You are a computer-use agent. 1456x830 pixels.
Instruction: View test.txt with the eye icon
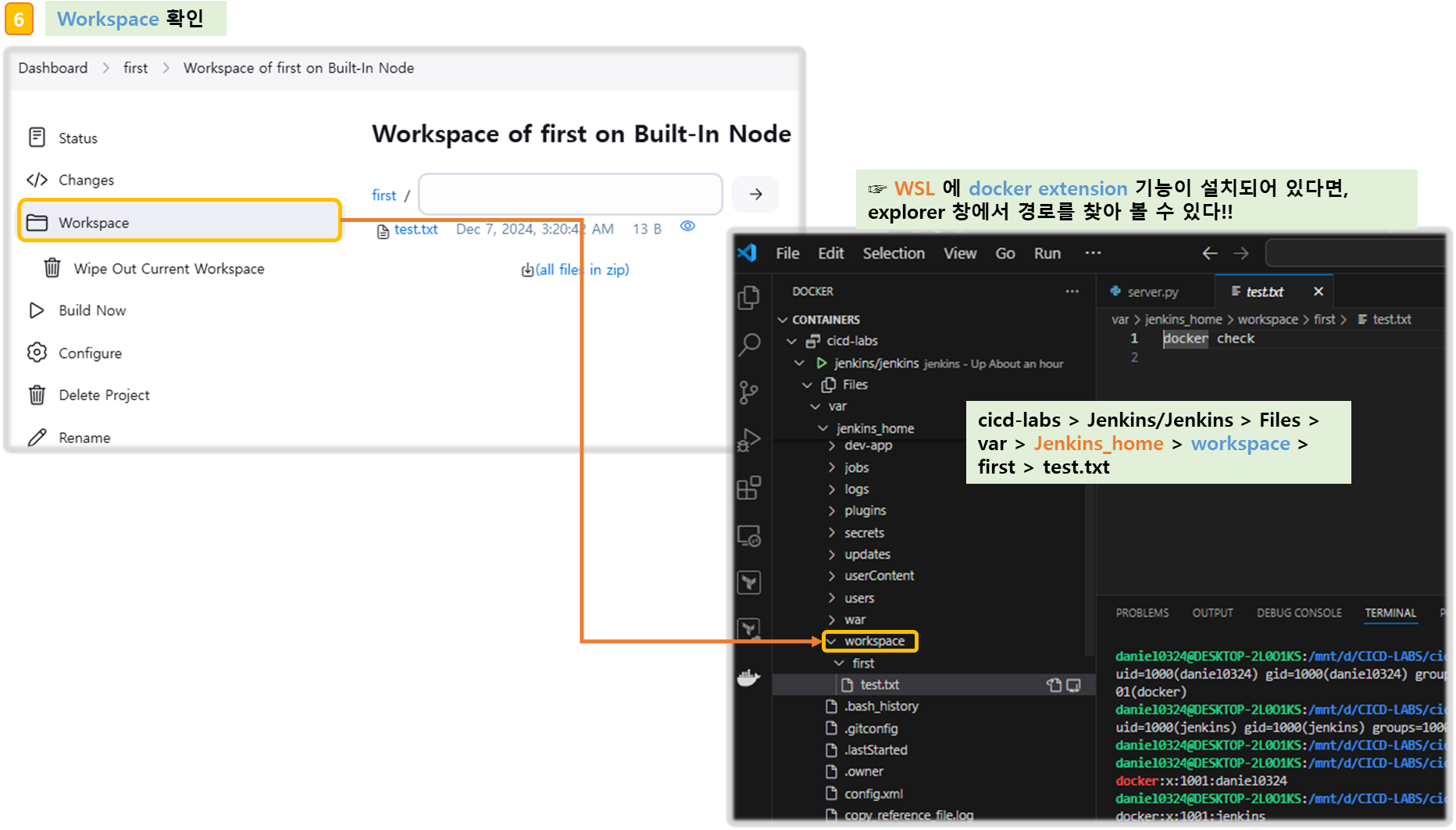(687, 227)
